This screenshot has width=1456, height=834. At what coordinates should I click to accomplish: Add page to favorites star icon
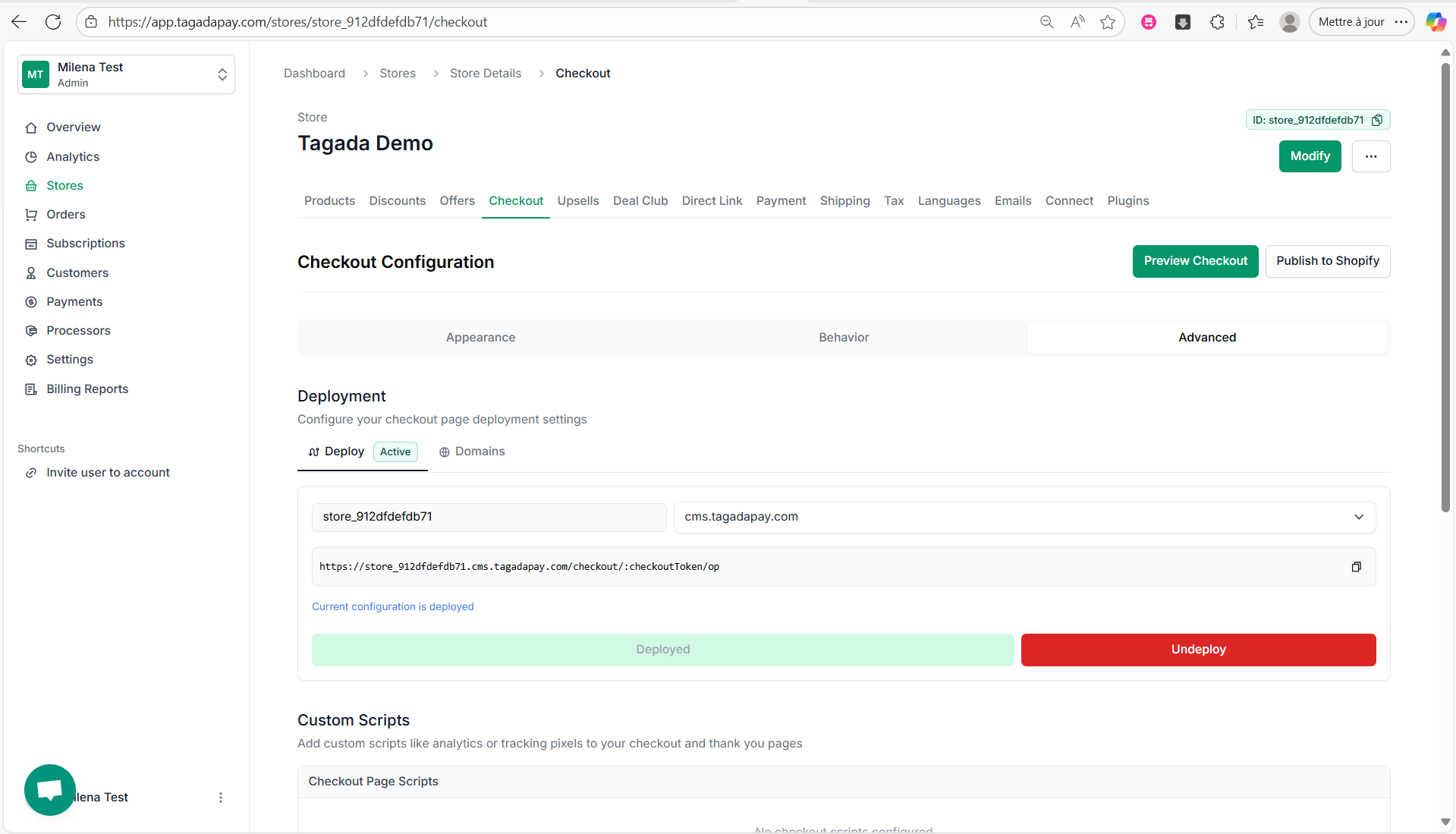1108,22
